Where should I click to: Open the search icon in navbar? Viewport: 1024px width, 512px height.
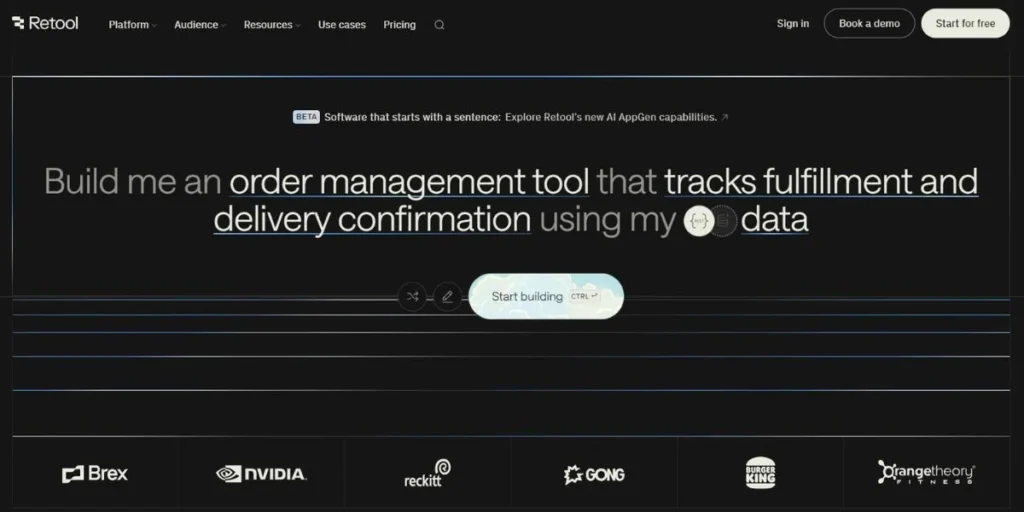[440, 25]
